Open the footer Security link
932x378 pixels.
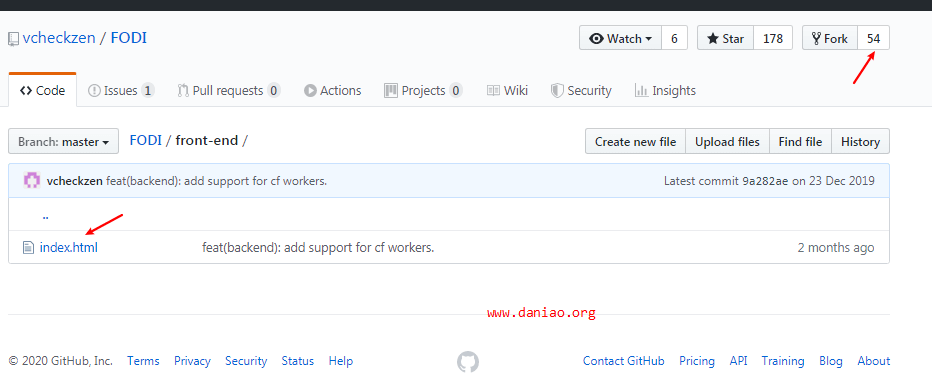246,361
